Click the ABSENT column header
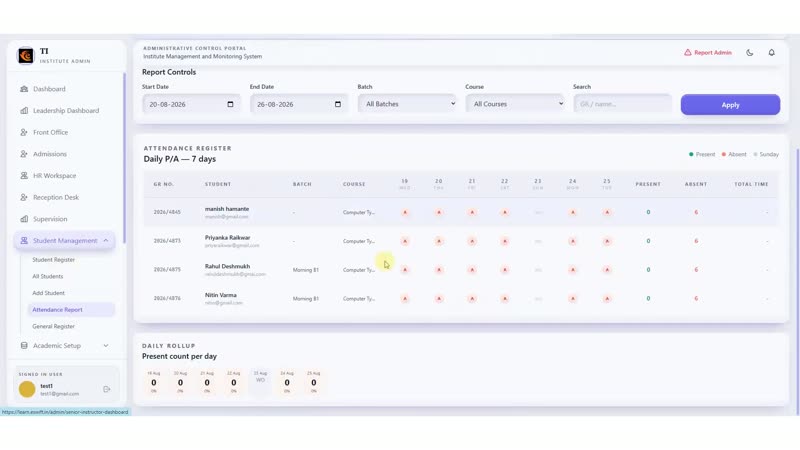800x450 pixels. [x=696, y=184]
